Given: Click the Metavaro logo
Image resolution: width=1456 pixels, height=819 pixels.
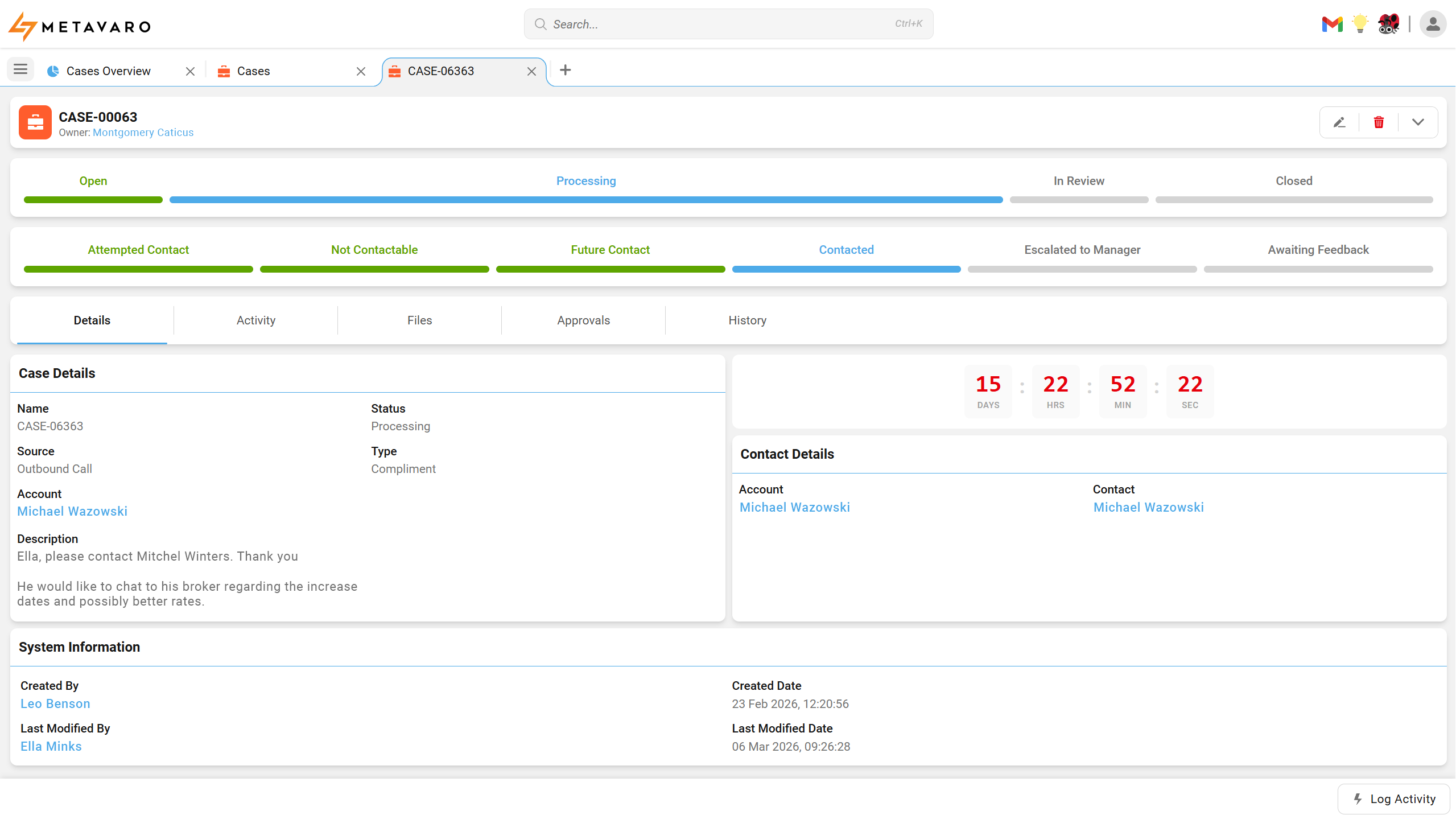Looking at the screenshot, I should pos(79,26).
